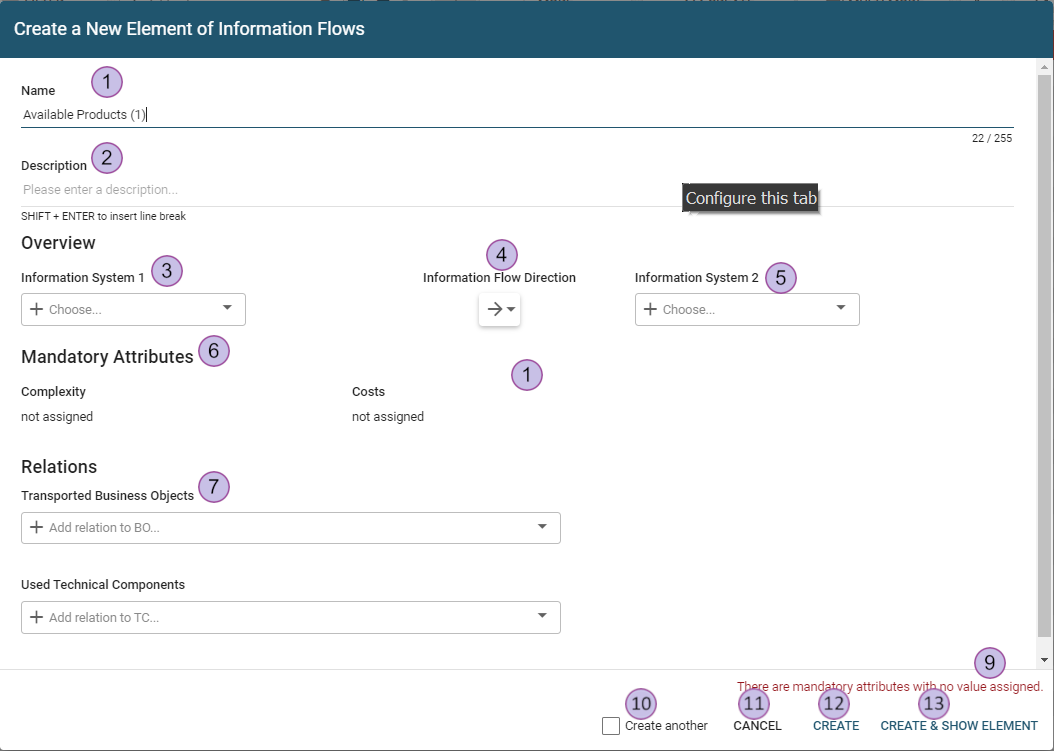Click the plus icon in Information System 1
Screen dimensions: 1055x751
37,310
